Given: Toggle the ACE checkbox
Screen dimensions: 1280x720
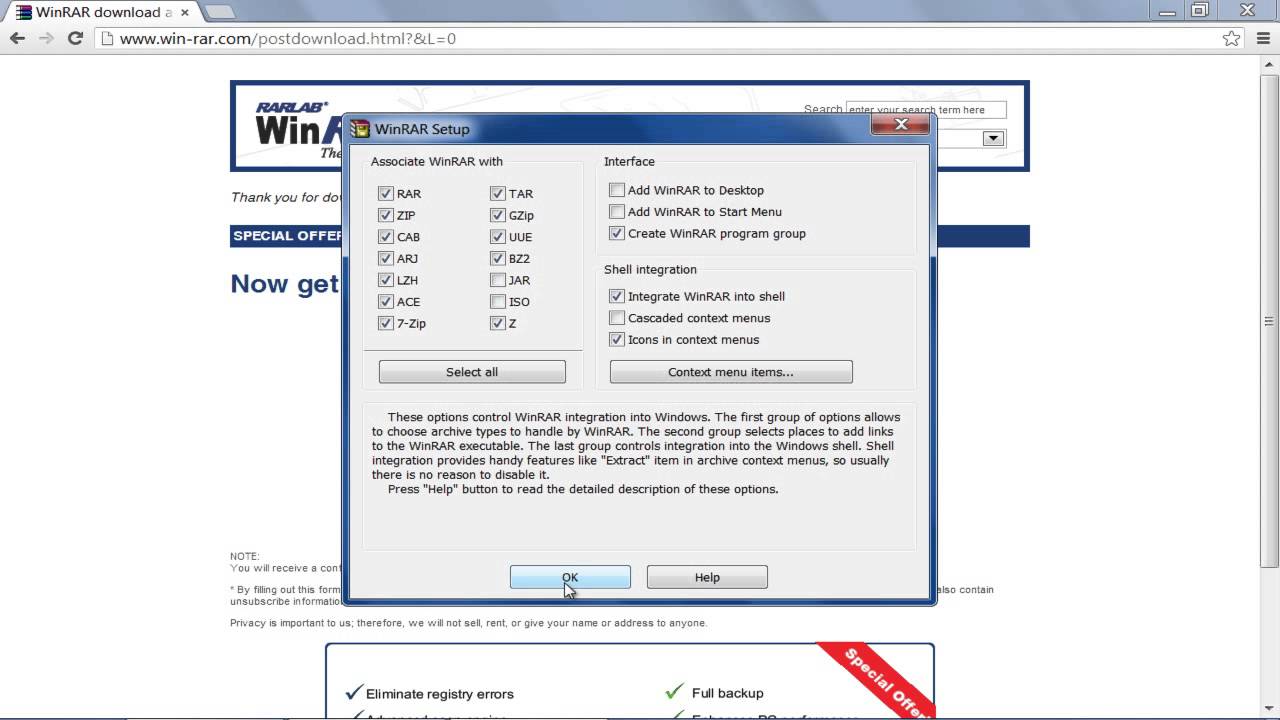Looking at the screenshot, I should click(386, 301).
